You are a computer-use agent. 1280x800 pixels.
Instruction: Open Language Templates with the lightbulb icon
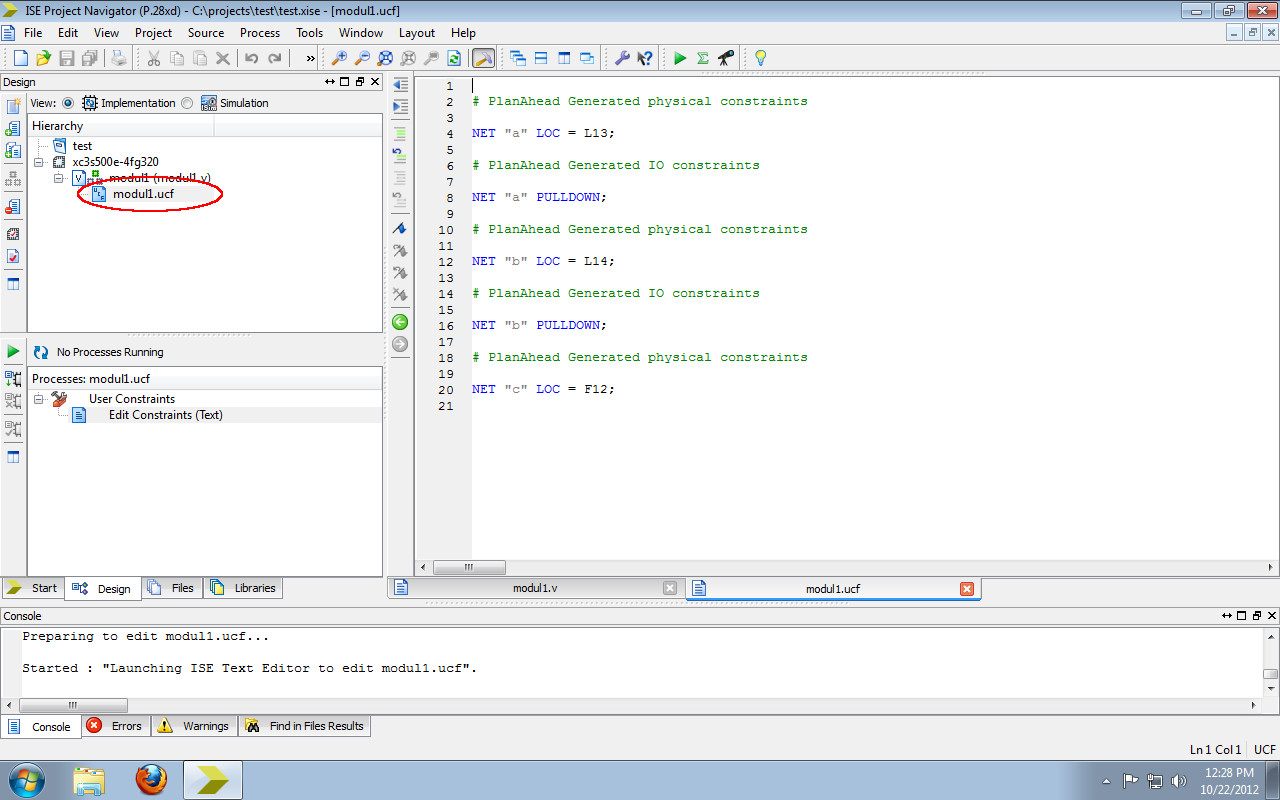point(760,57)
